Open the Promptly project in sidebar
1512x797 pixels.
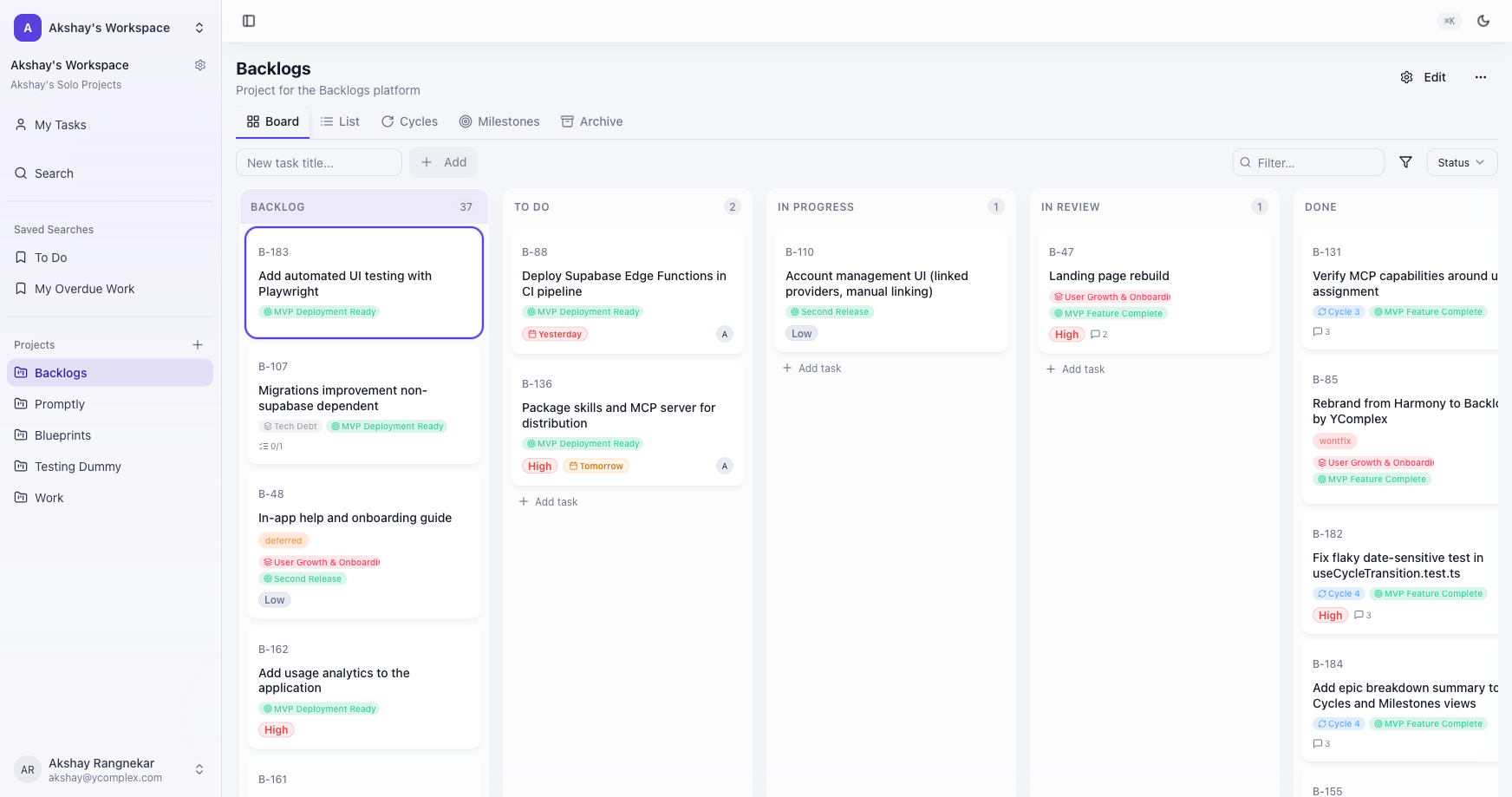click(x=60, y=404)
